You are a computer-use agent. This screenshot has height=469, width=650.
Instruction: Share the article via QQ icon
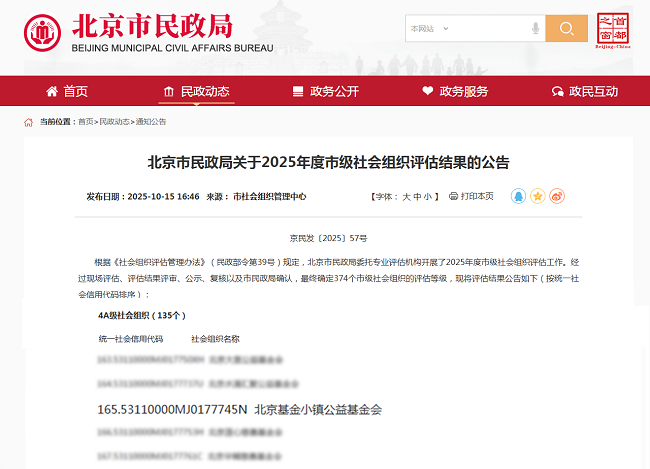coord(518,196)
